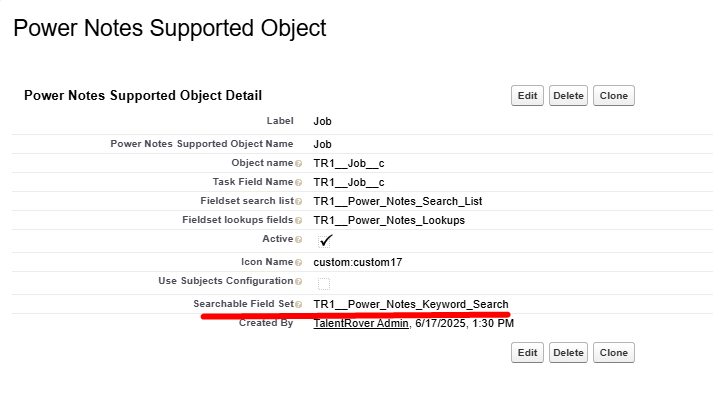
Task: Click the top Clone button
Action: coord(614,96)
